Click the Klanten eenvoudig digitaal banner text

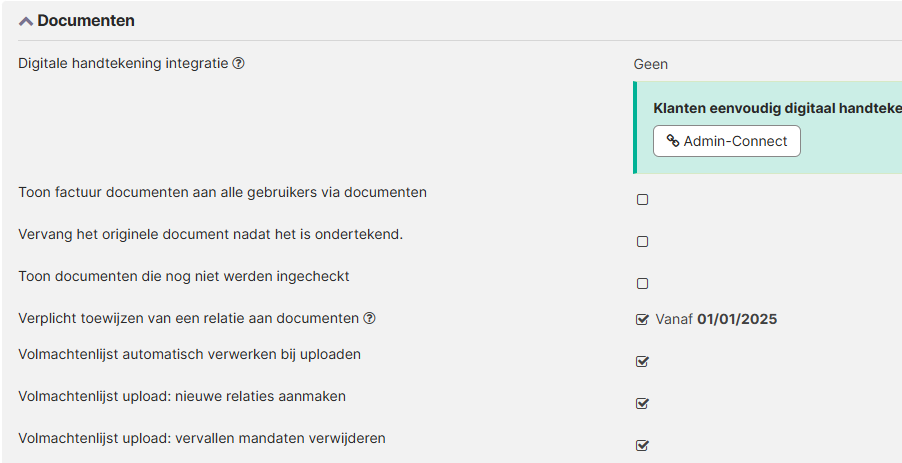777,108
